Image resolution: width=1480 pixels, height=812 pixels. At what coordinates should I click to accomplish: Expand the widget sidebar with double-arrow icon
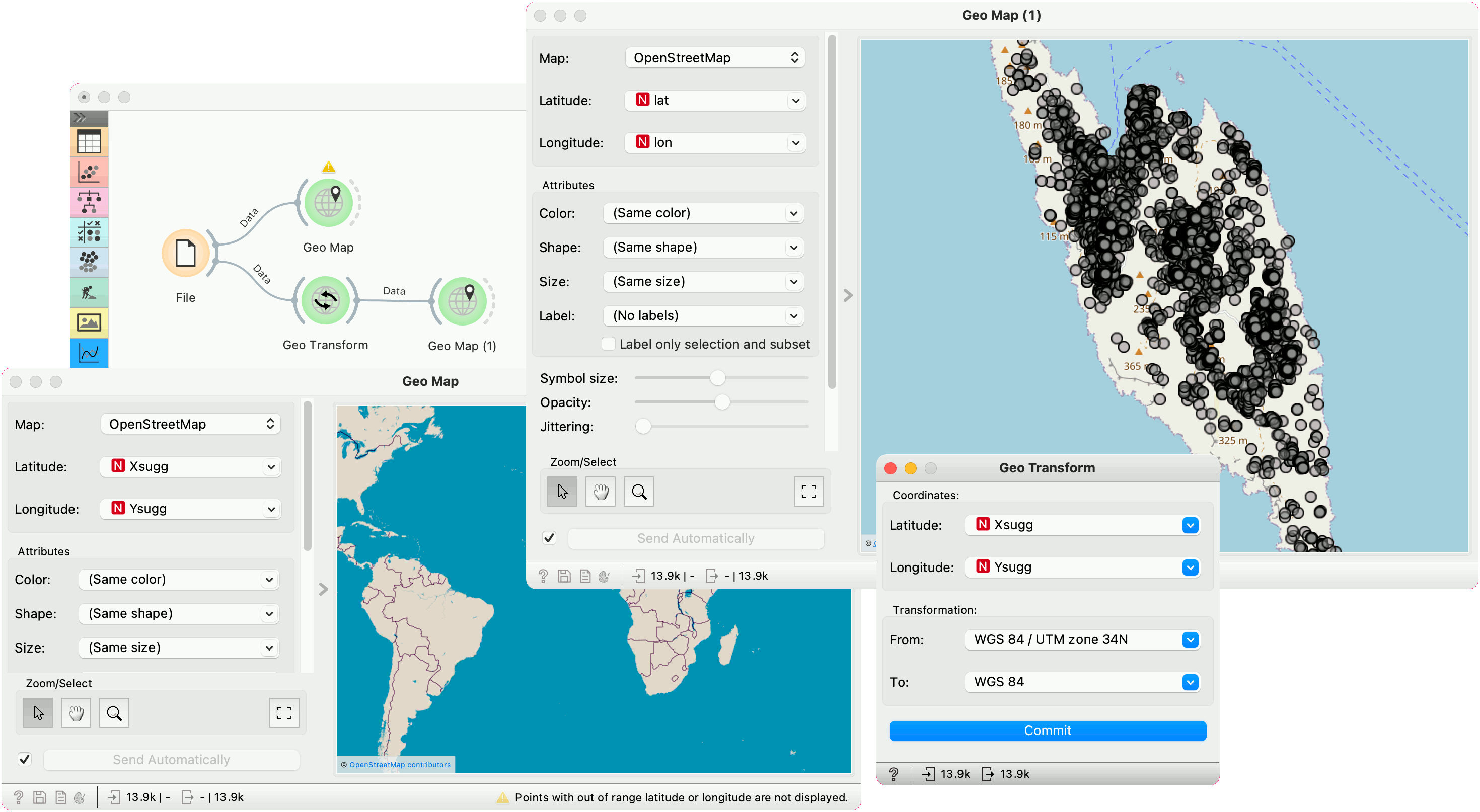(x=80, y=118)
